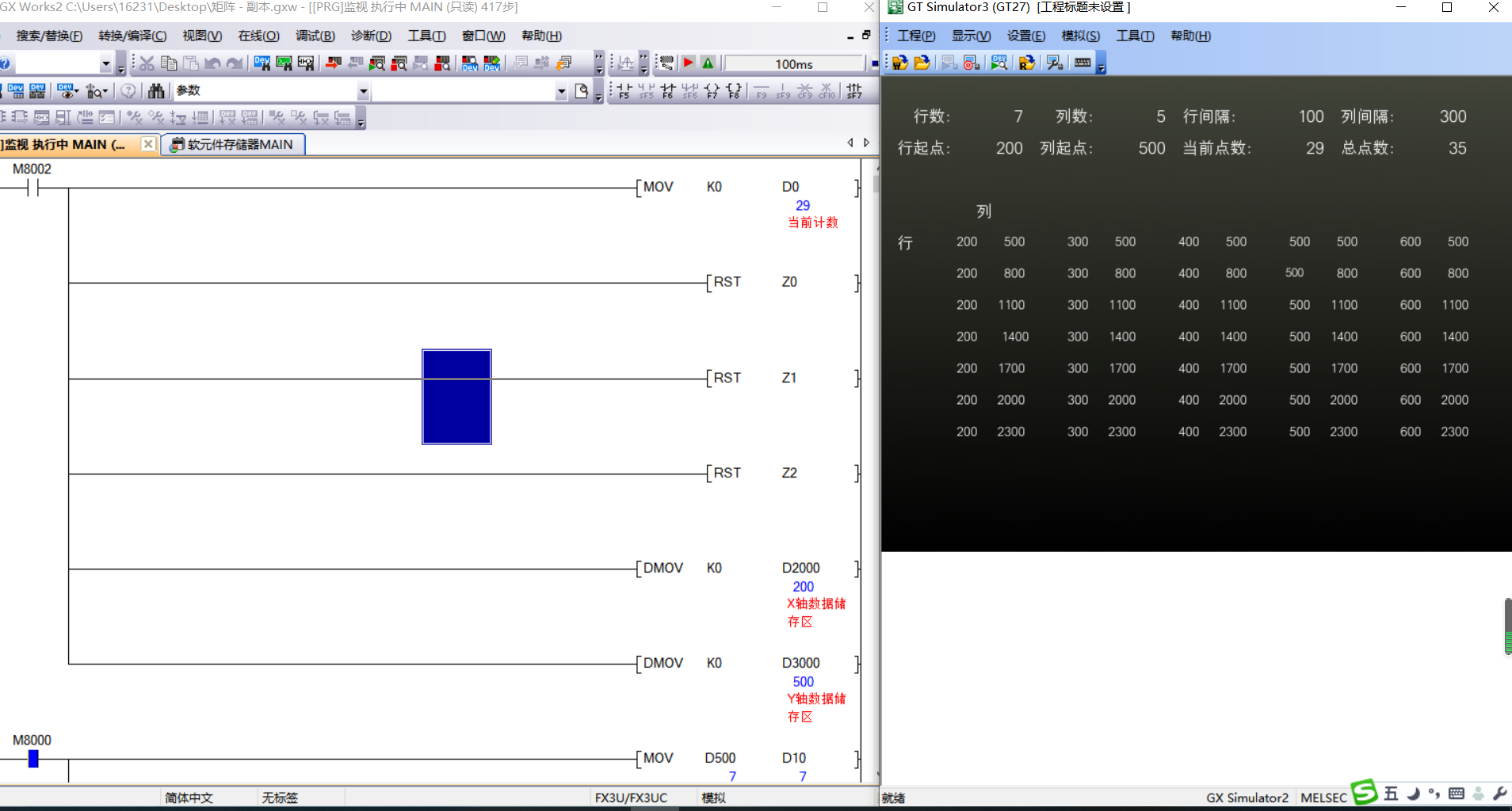Open the 模拟(S) menu in GT Simulator
Screen dimensions: 1512x811
(1080, 36)
